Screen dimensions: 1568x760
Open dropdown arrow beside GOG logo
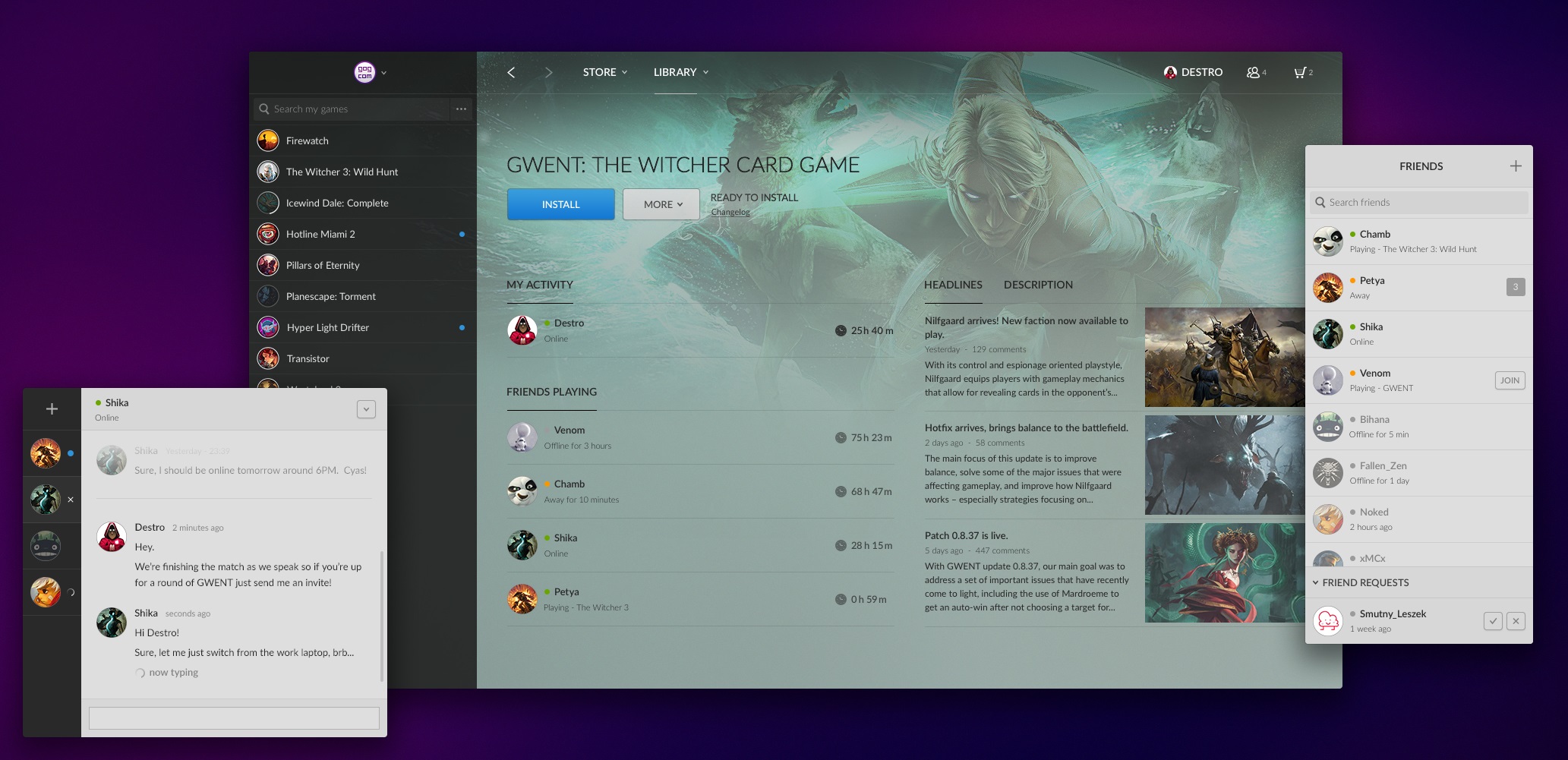[383, 73]
